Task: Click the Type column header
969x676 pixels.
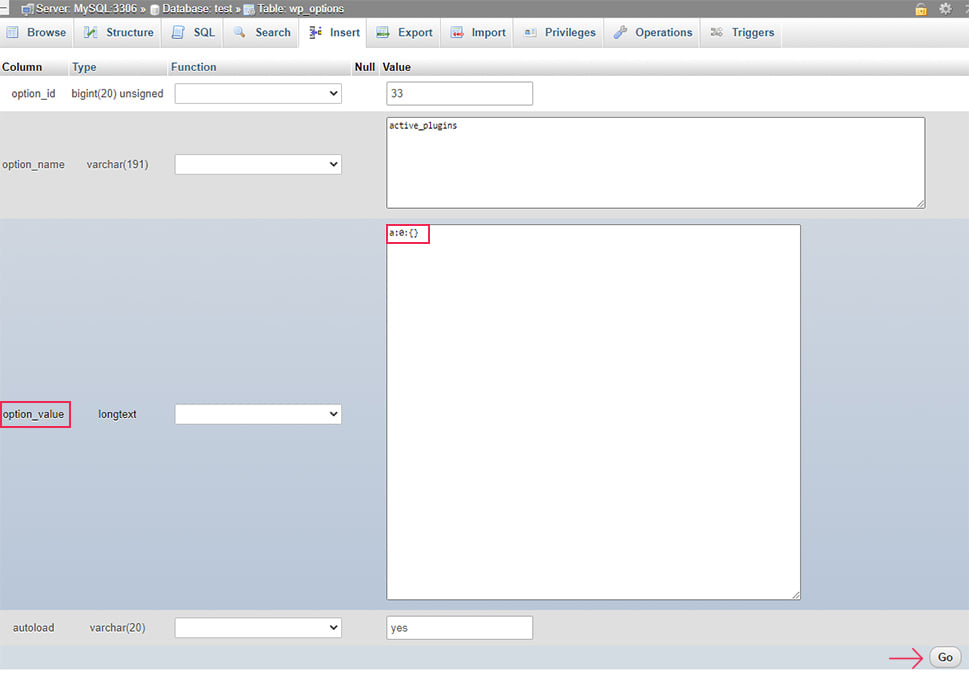Action: 84,67
